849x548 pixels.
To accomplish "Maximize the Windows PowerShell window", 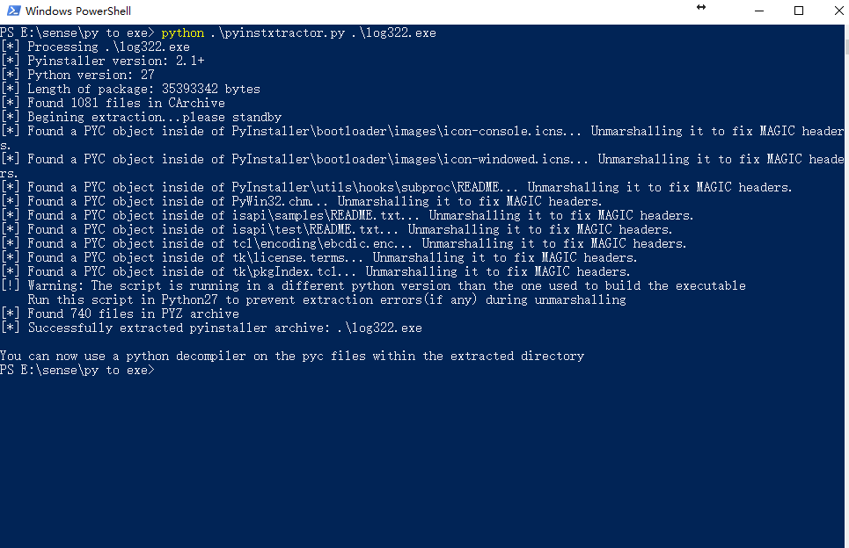I will (x=799, y=11).
